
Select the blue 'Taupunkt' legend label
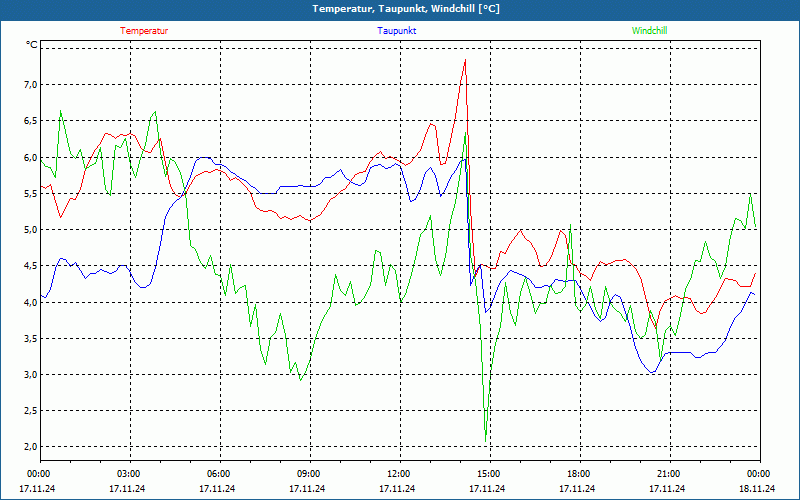click(396, 31)
